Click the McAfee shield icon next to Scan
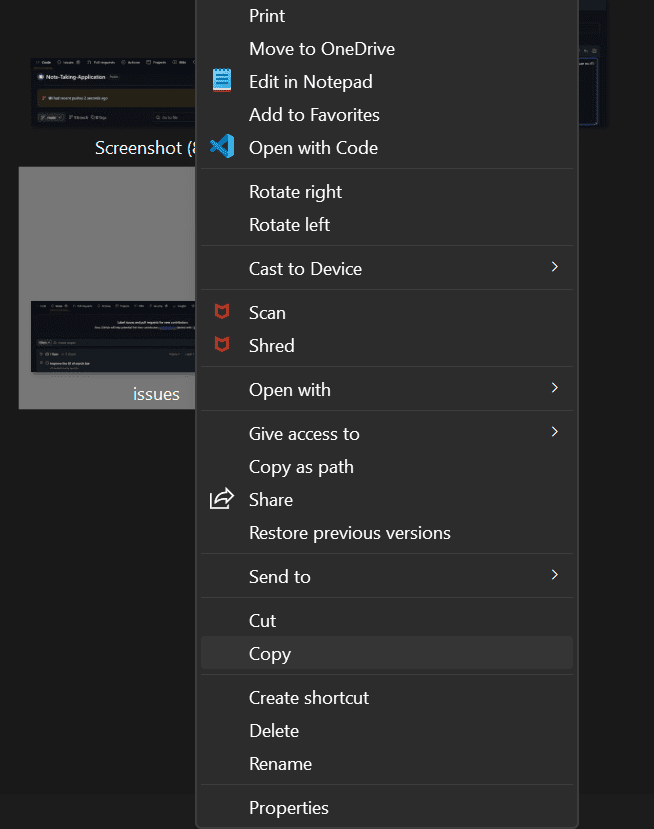Screen dimensions: 654x829 pos(222,312)
